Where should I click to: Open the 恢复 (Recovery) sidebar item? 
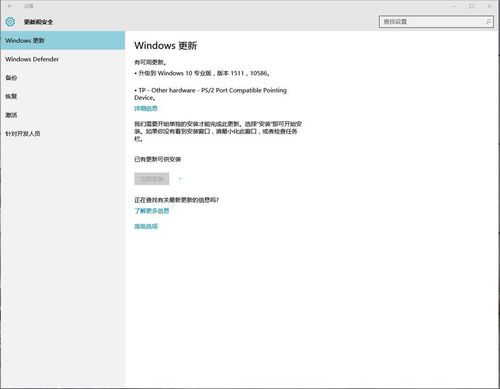[63, 96]
